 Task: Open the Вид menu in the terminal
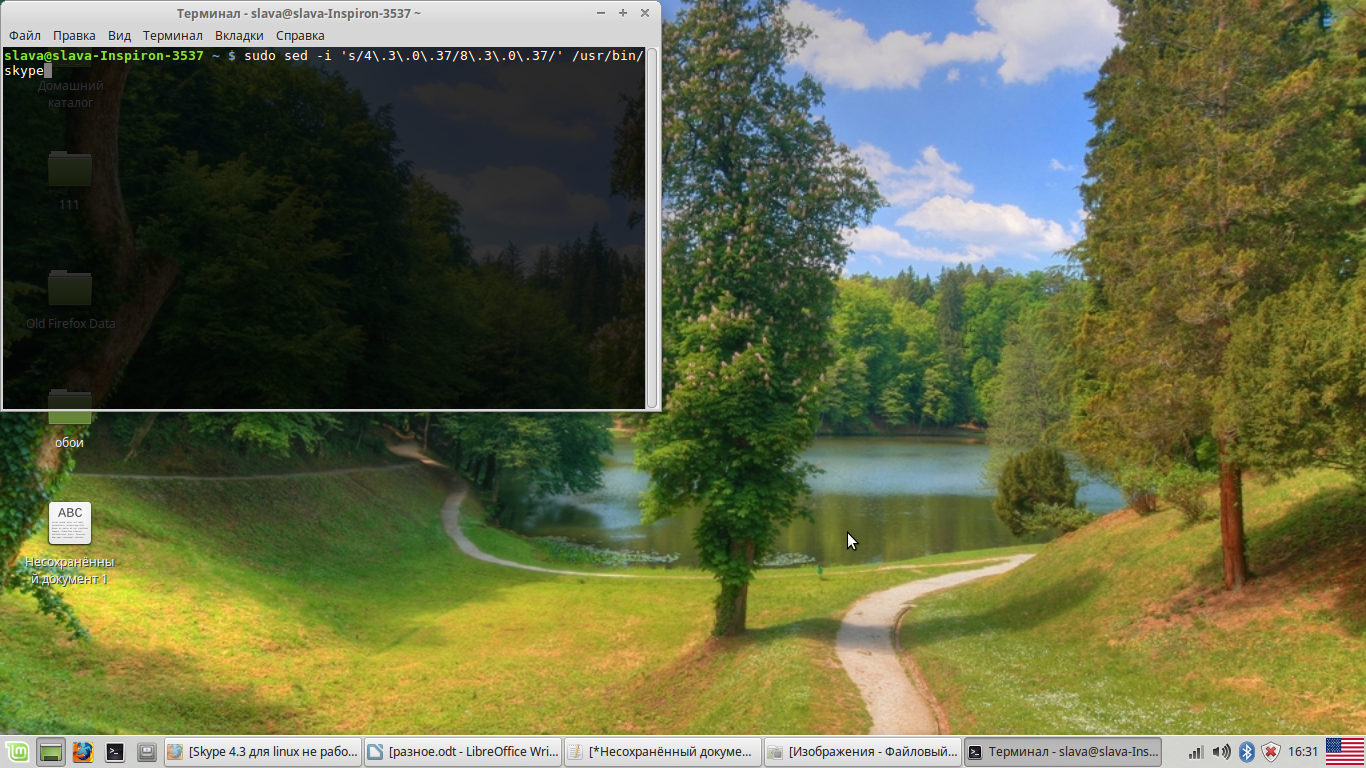point(119,35)
